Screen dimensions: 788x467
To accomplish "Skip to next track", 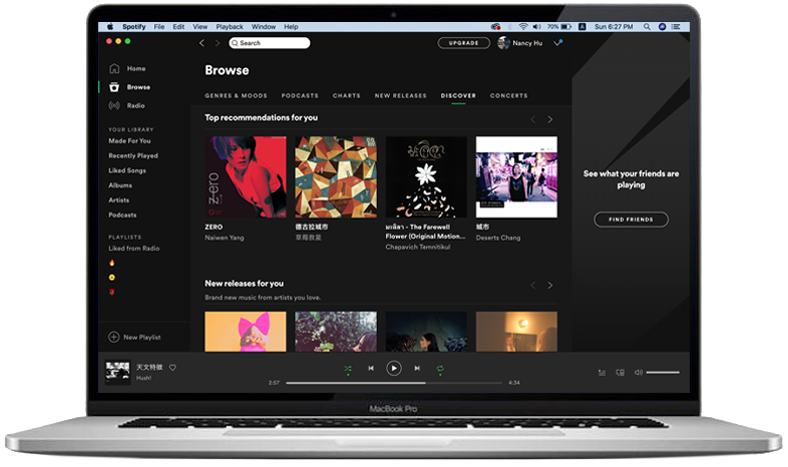I will point(417,368).
